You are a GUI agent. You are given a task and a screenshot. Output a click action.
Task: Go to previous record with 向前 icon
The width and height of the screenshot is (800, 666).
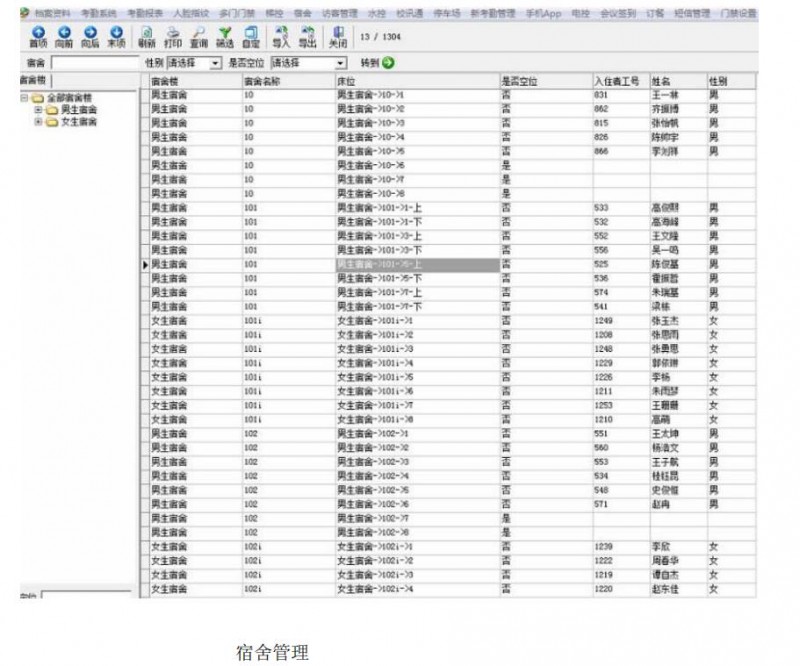tap(64, 37)
